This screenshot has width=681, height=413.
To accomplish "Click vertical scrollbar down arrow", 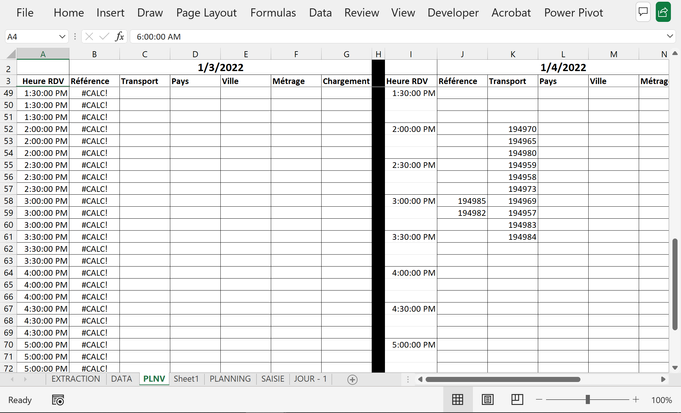I will pos(674,368).
